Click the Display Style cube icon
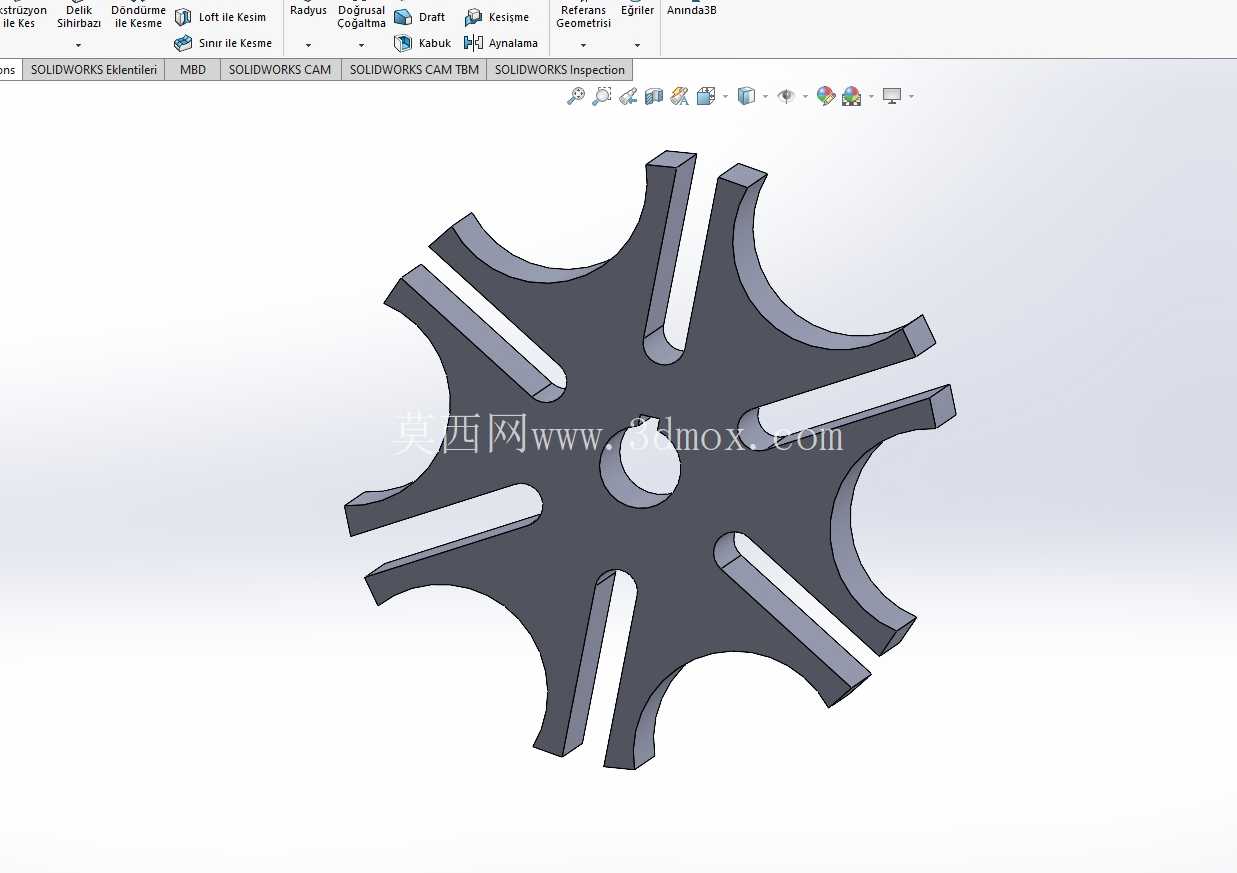1237x873 pixels. point(746,96)
